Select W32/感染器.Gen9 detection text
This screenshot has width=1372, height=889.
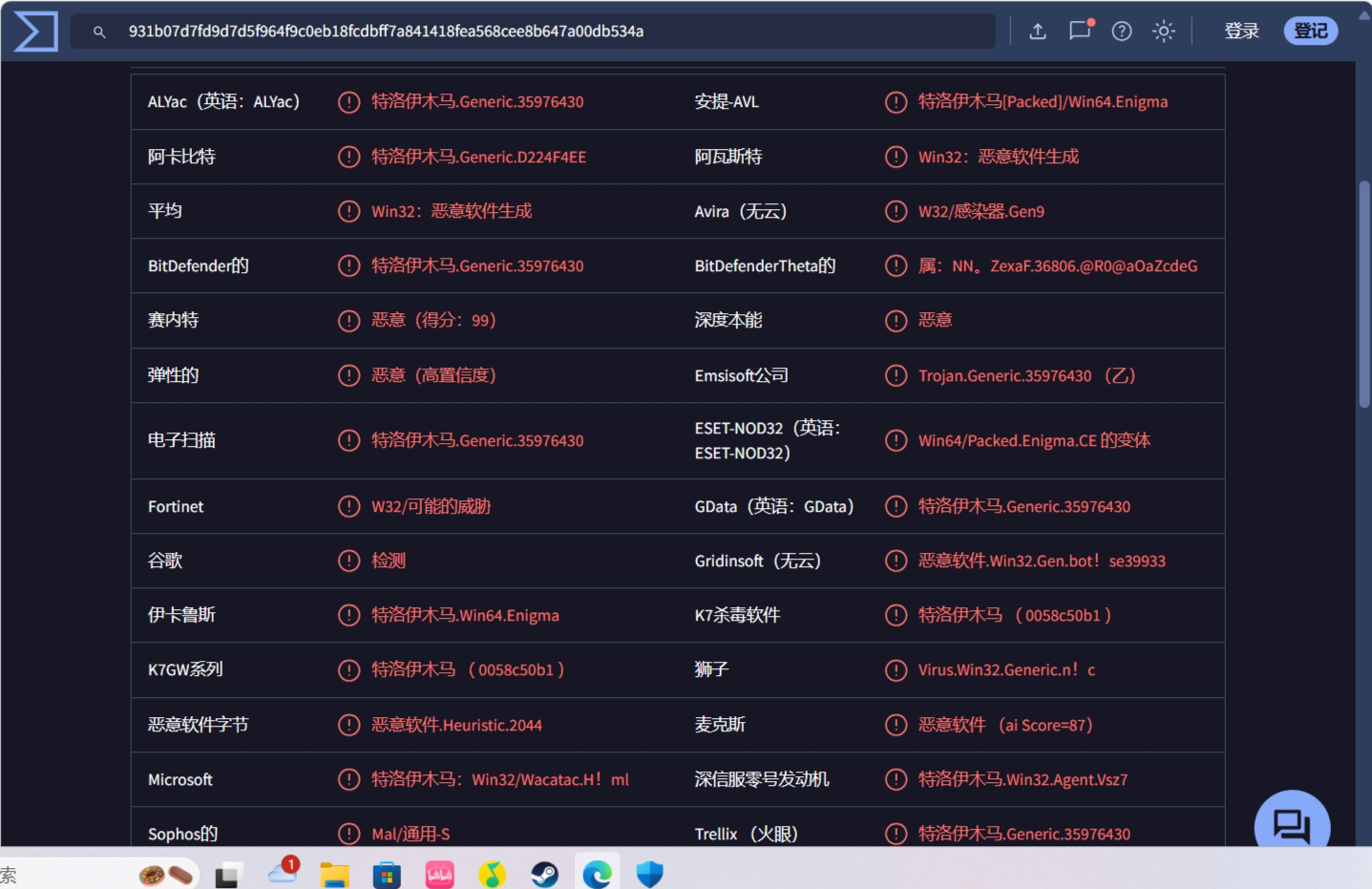click(982, 211)
